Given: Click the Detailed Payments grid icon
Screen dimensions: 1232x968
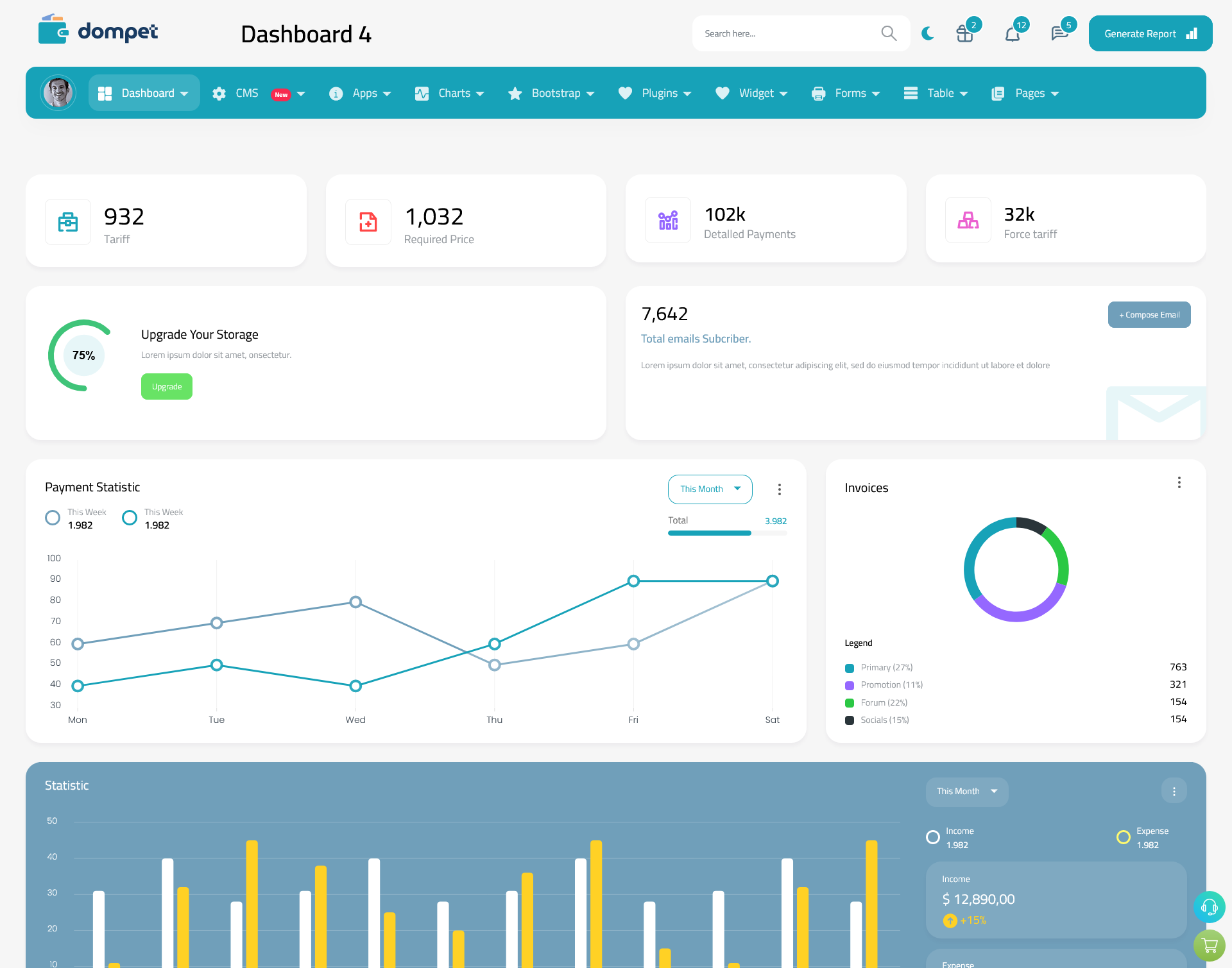Looking at the screenshot, I should point(667,219).
